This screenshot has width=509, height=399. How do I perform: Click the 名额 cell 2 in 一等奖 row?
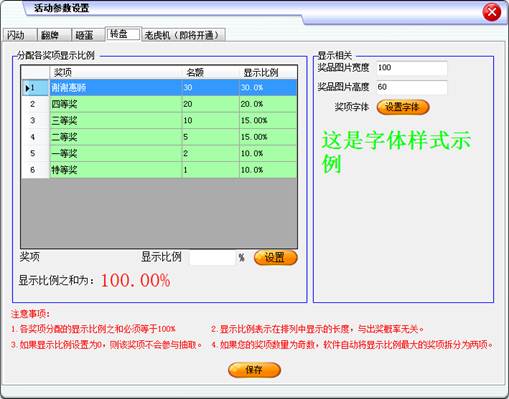point(210,153)
